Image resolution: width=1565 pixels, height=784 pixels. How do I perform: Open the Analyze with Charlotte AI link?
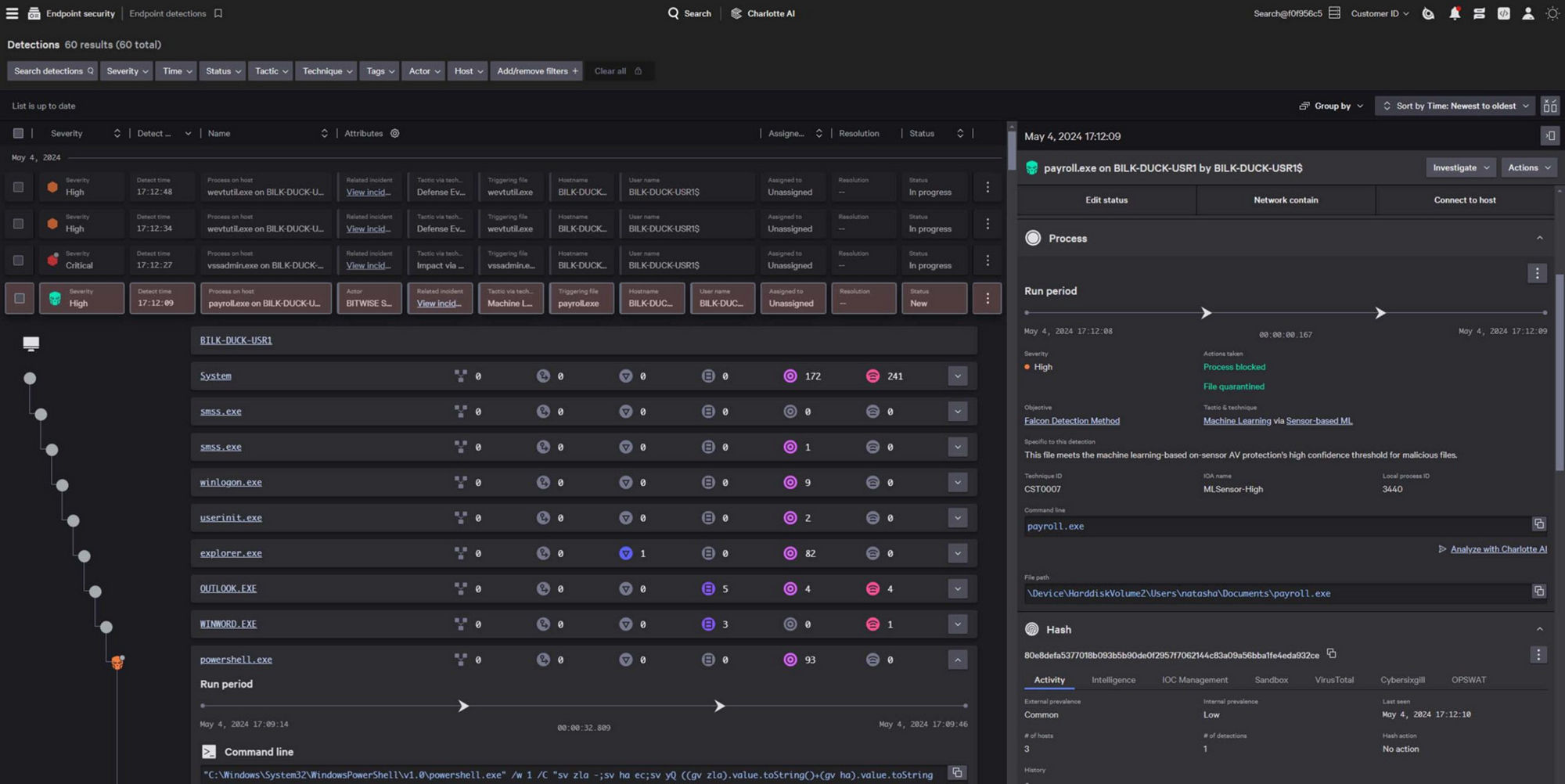[1497, 548]
